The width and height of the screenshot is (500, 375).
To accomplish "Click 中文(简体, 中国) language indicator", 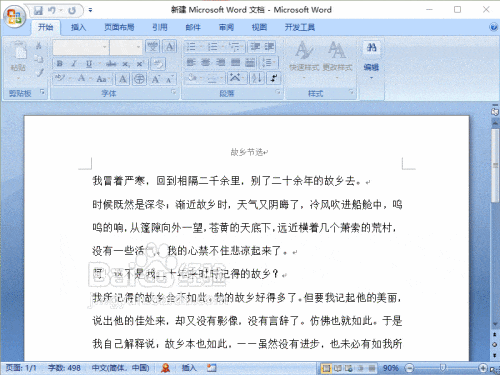I will (x=120, y=368).
